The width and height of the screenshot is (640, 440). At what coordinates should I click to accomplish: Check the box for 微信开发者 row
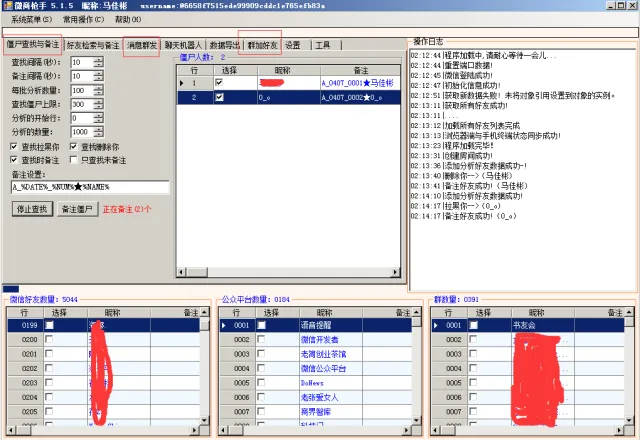click(261, 339)
